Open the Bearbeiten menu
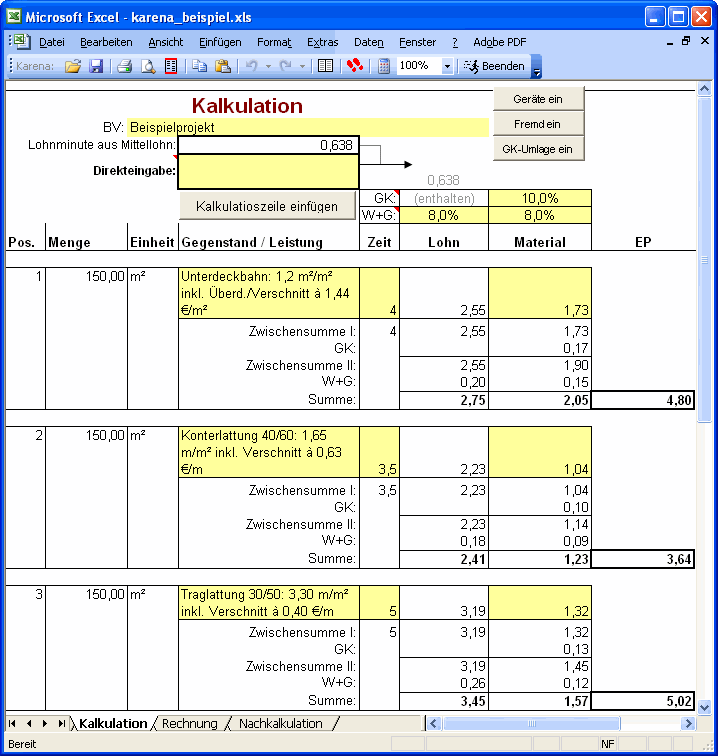 (x=106, y=42)
